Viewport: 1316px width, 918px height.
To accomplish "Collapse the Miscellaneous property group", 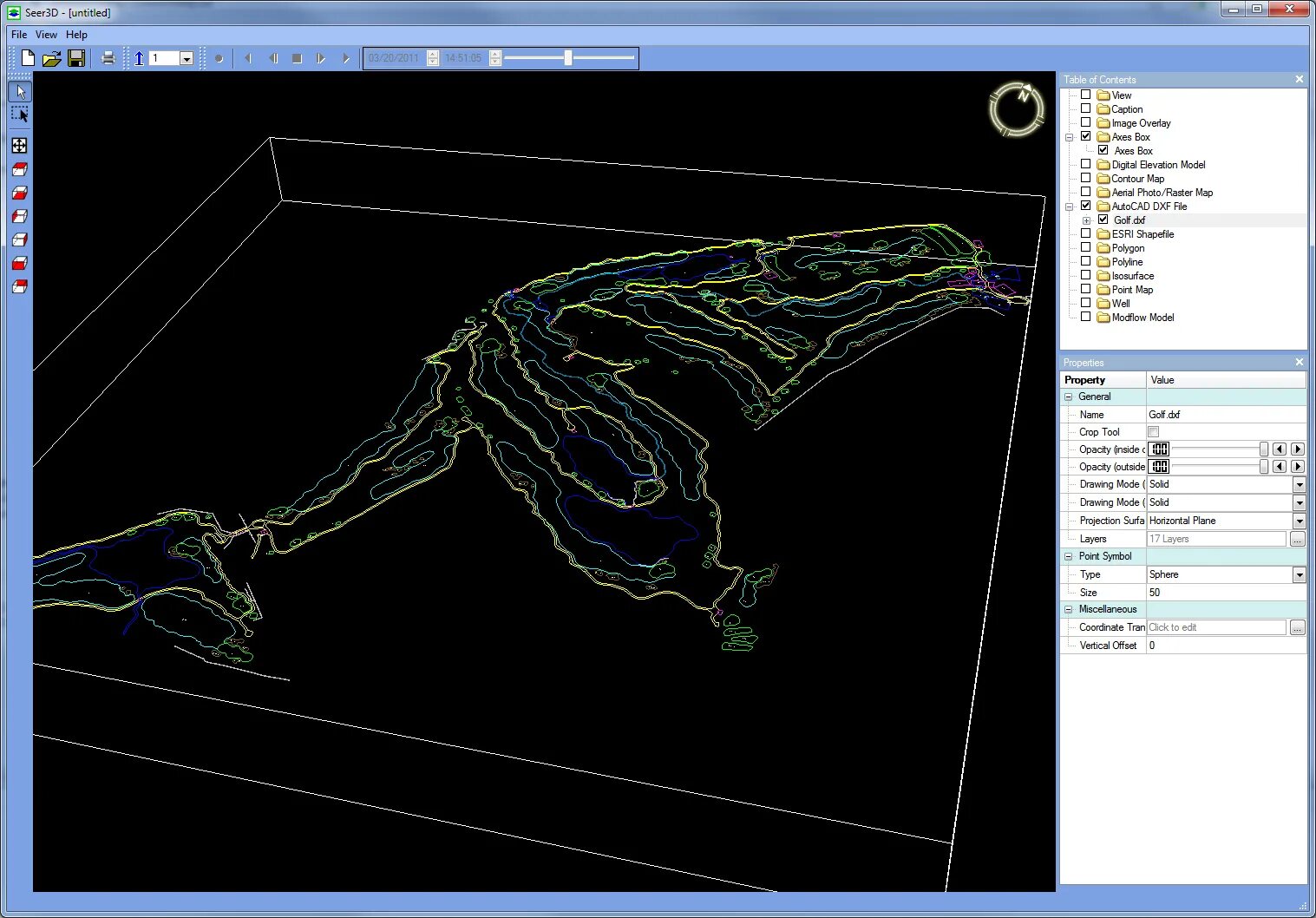I will pos(1069,609).
